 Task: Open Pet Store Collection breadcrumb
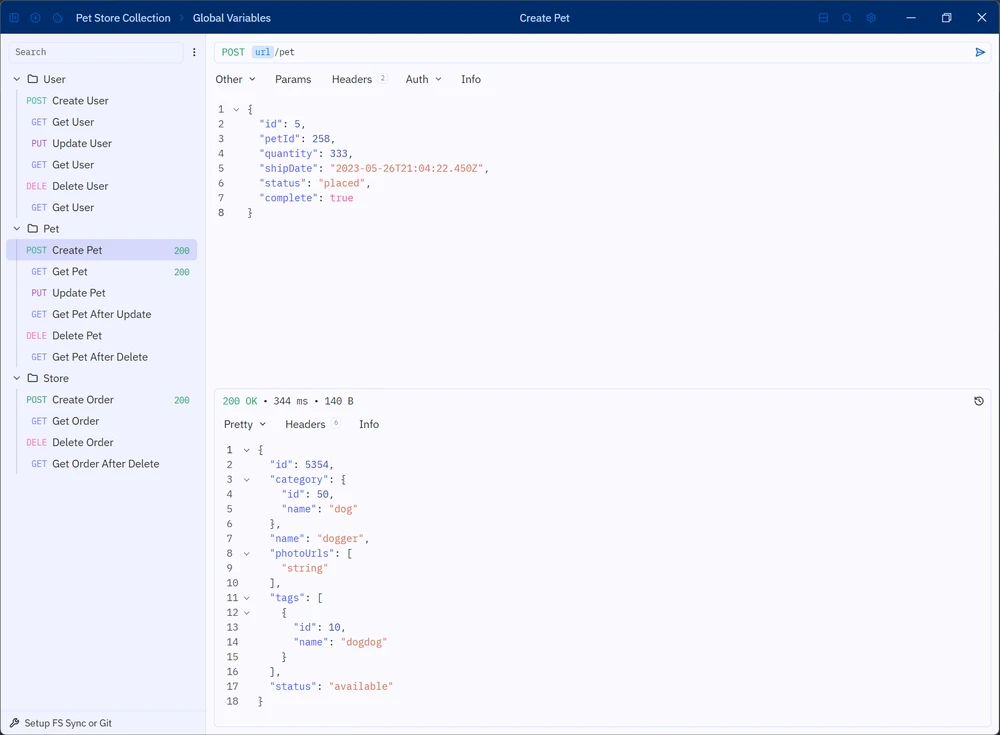(x=123, y=18)
